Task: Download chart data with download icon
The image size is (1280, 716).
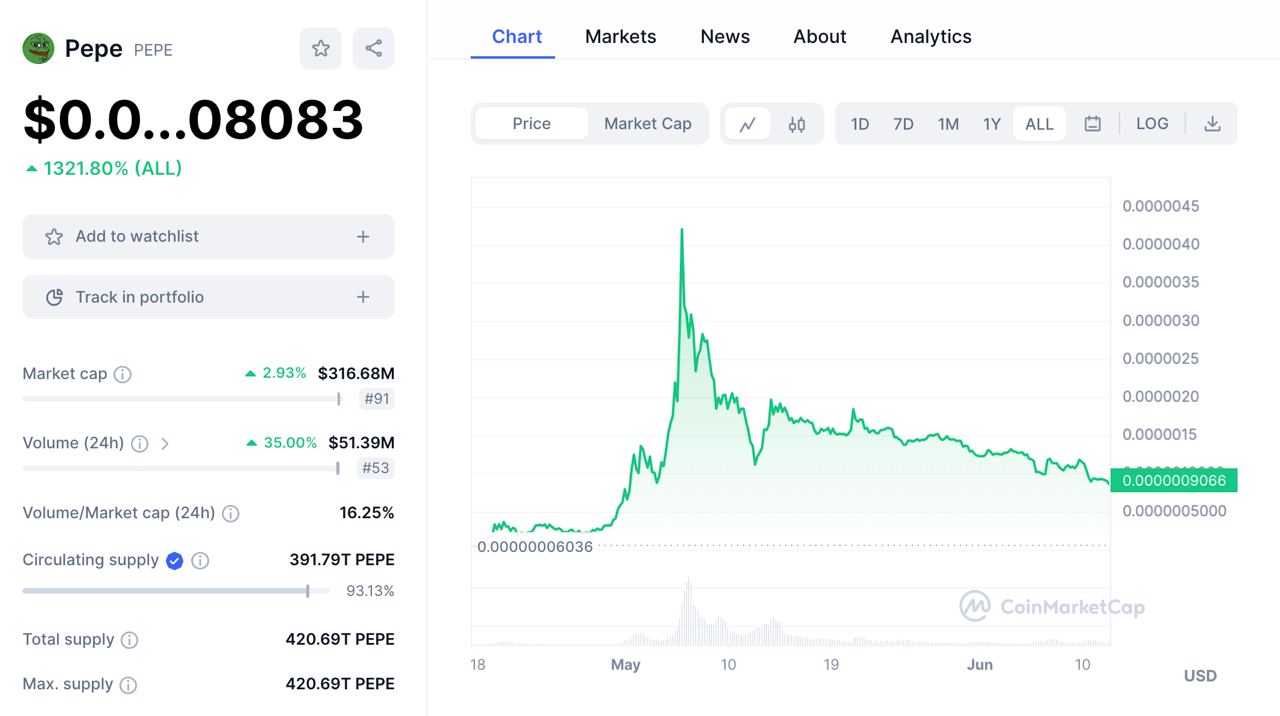Action: click(1212, 124)
